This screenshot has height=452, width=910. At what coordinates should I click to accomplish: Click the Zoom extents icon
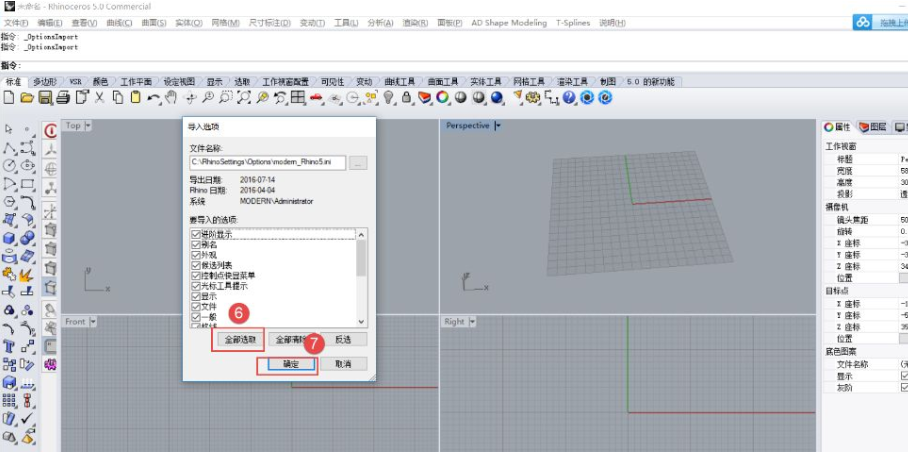pos(244,97)
